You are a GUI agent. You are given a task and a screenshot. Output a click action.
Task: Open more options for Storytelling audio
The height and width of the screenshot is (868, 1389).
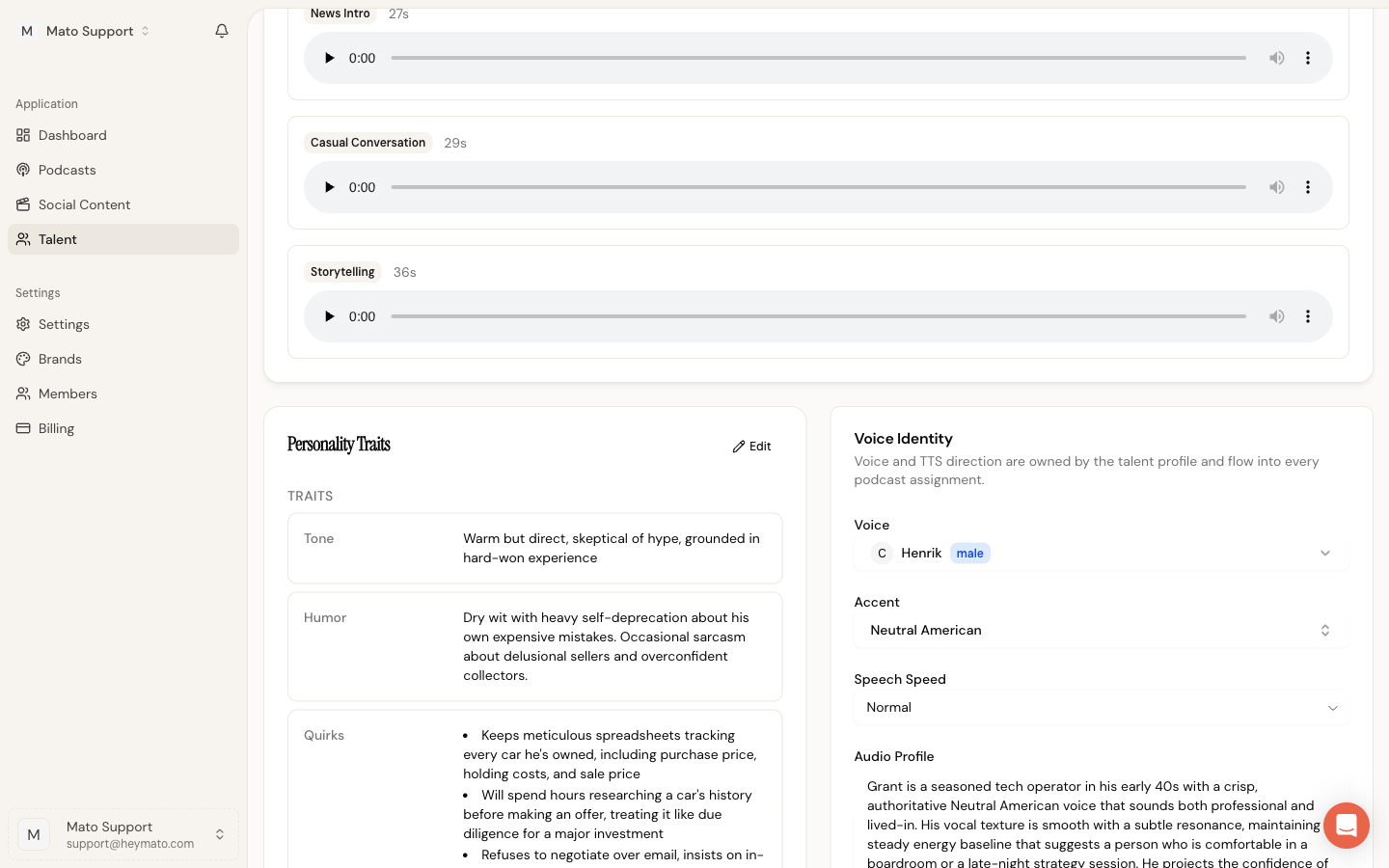coord(1308,316)
